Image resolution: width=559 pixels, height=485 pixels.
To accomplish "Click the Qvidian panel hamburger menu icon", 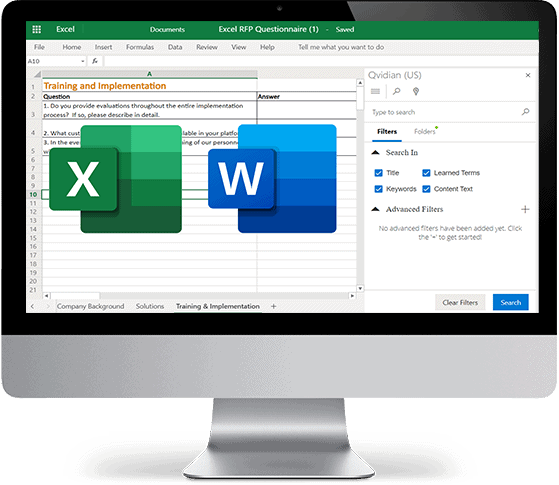I will click(x=375, y=91).
